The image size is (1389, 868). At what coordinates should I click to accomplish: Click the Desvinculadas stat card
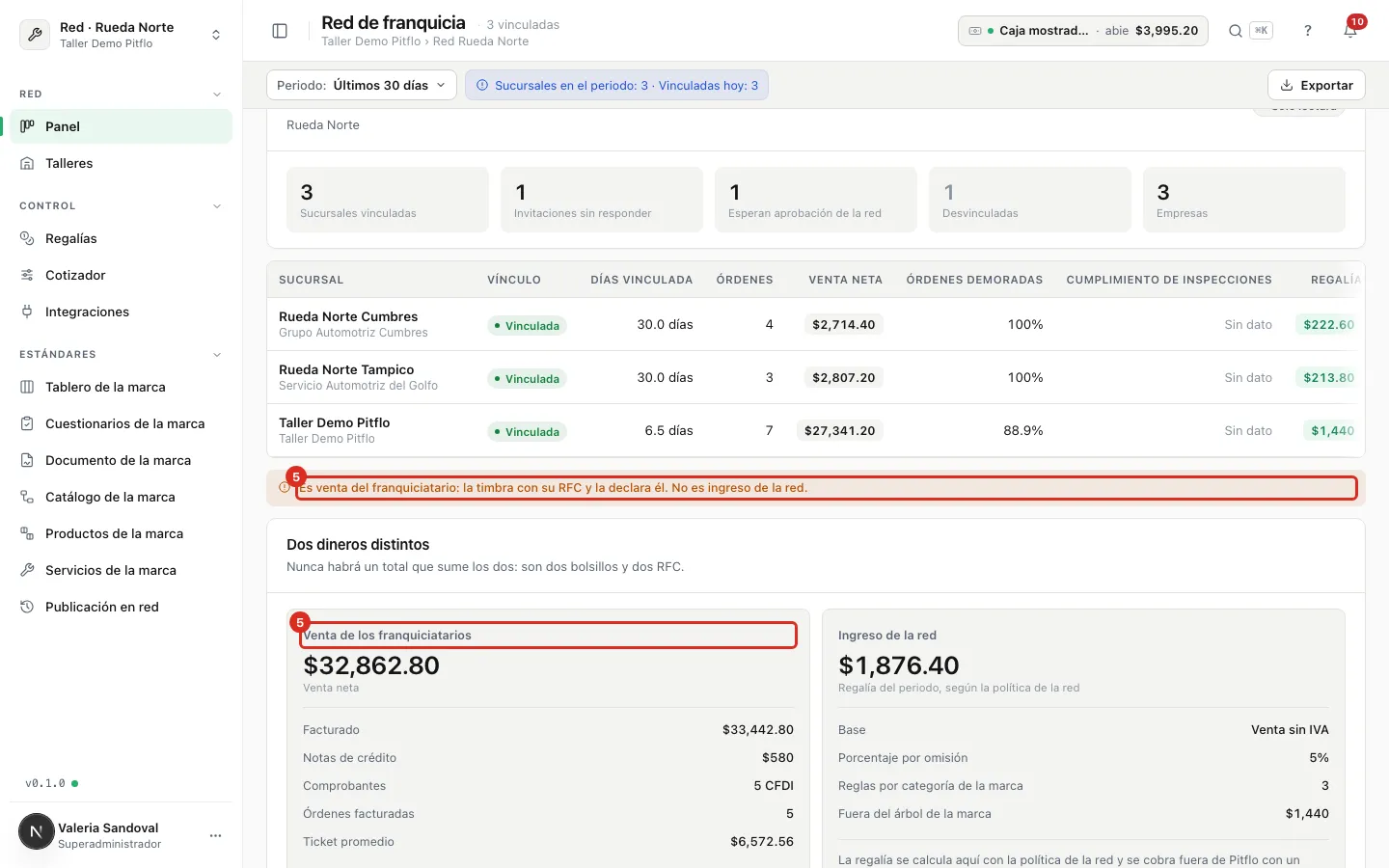coord(1029,200)
